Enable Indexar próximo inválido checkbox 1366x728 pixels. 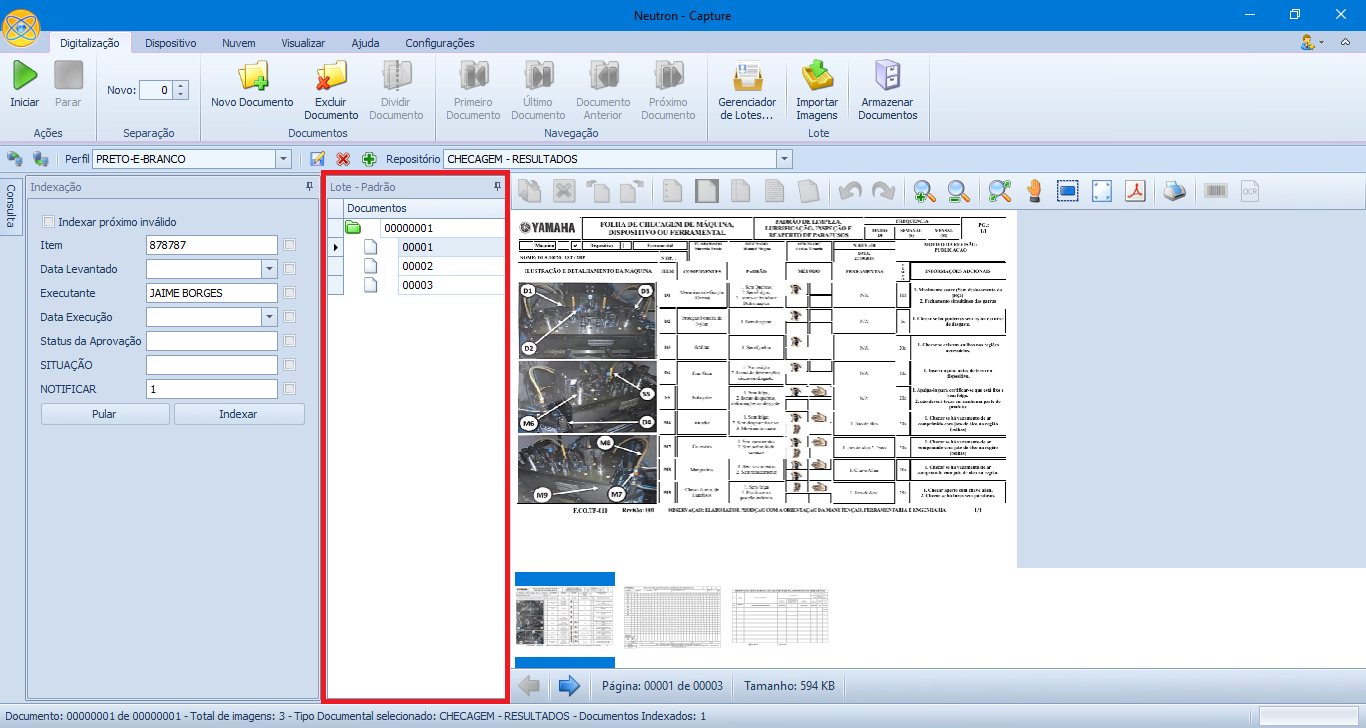click(x=48, y=222)
